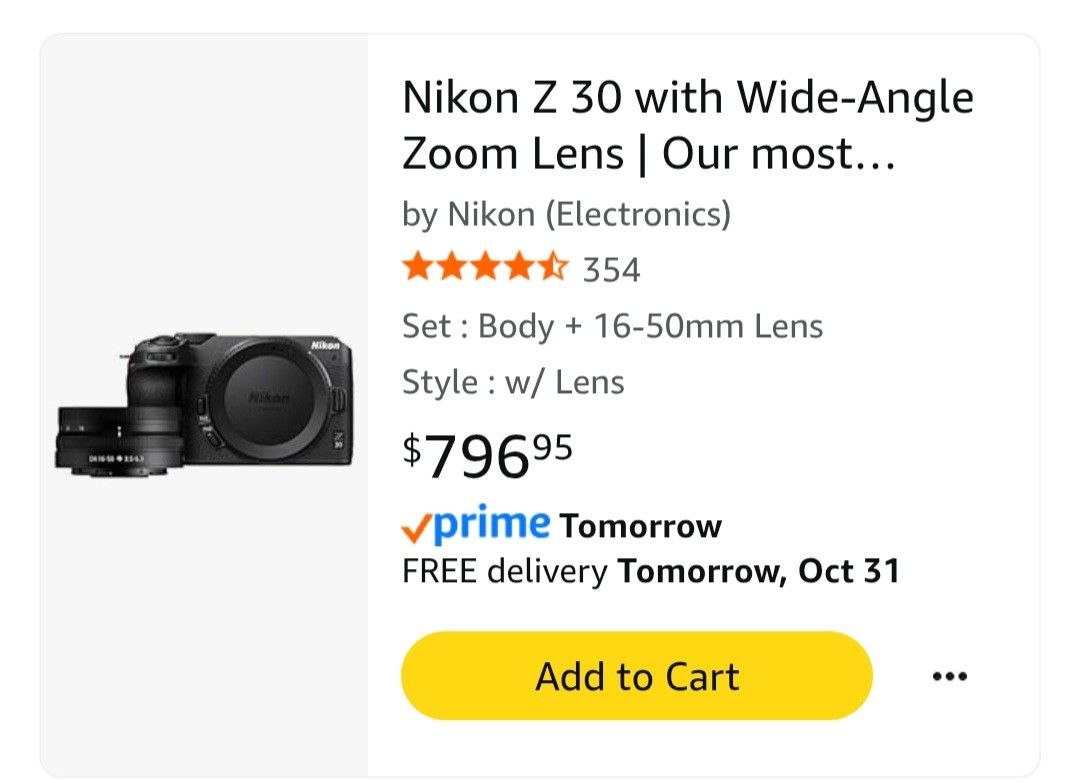Select the fourth orange star icon
The height and width of the screenshot is (783, 1080).
(x=519, y=267)
